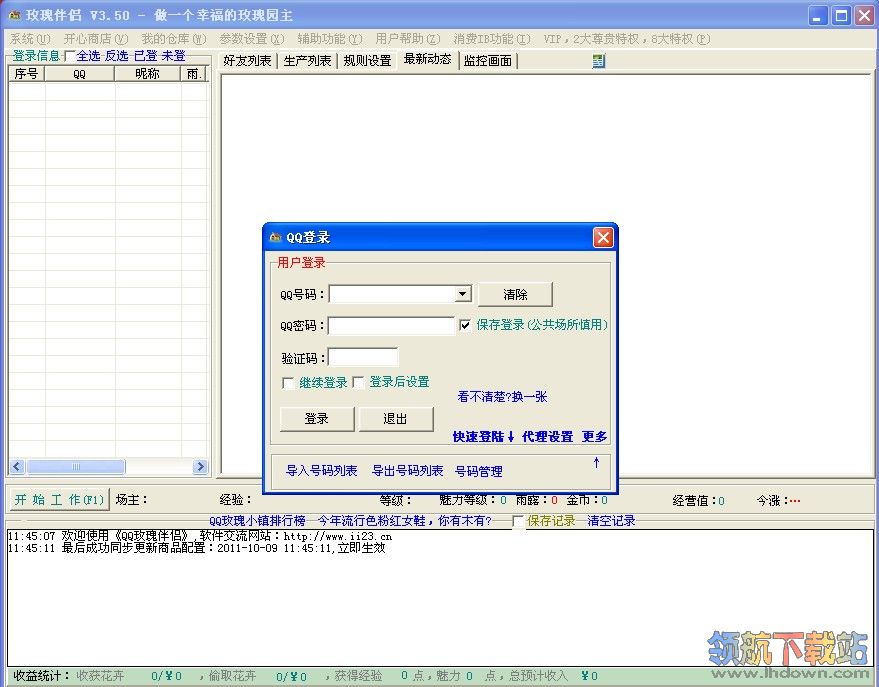Click the 雨. column header
The width and height of the screenshot is (879, 687).
(x=194, y=73)
